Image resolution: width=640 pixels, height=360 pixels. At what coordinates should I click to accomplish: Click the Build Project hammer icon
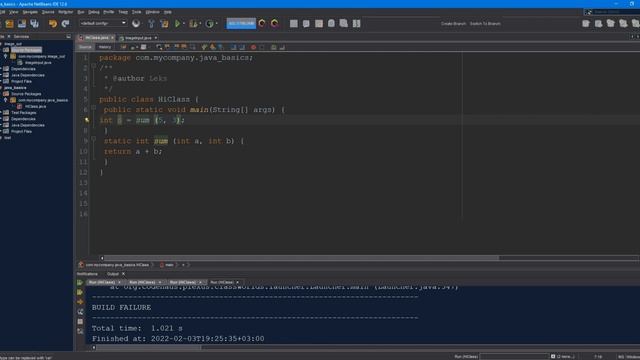point(151,24)
